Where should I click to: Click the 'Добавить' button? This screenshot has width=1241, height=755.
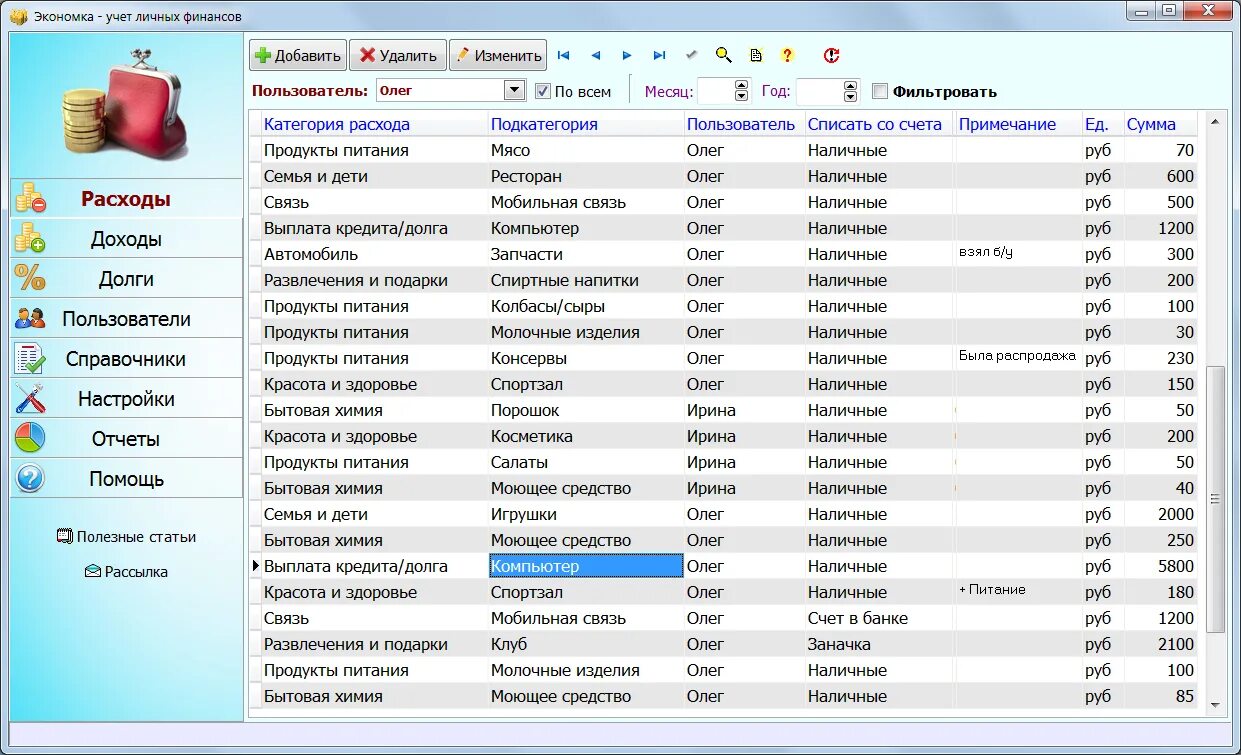tap(298, 56)
